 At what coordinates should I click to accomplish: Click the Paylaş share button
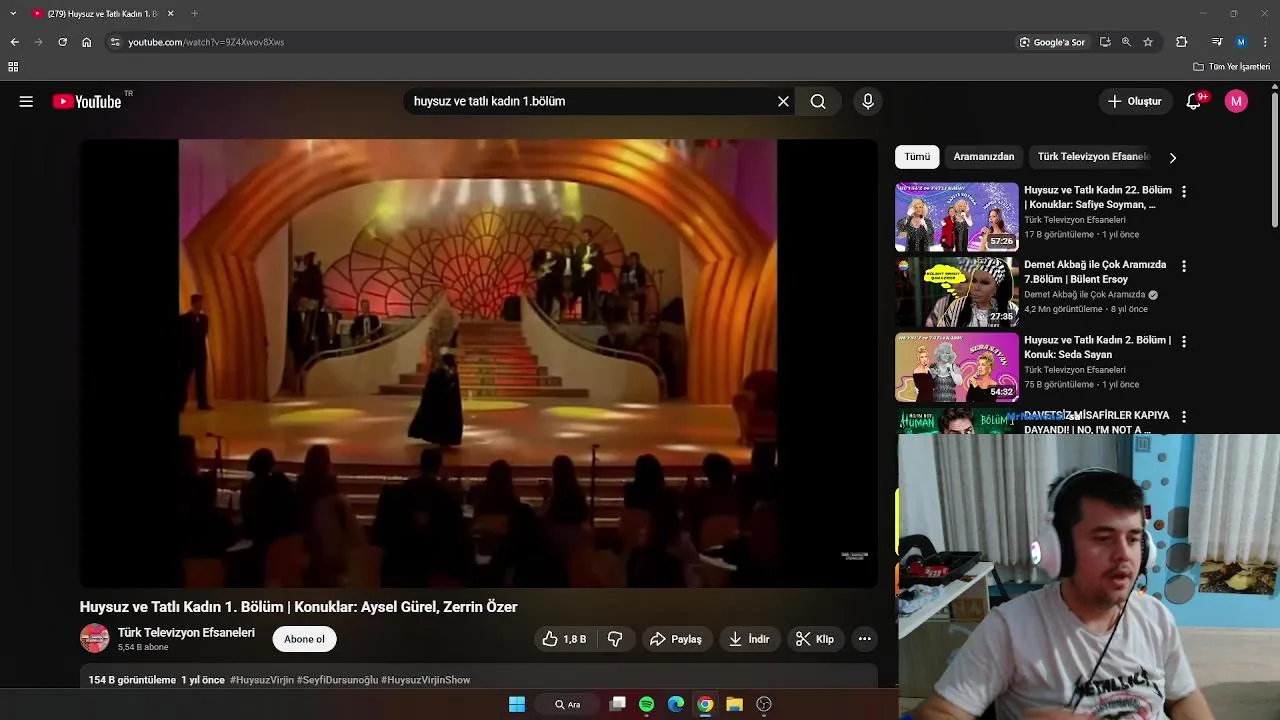(x=675, y=639)
